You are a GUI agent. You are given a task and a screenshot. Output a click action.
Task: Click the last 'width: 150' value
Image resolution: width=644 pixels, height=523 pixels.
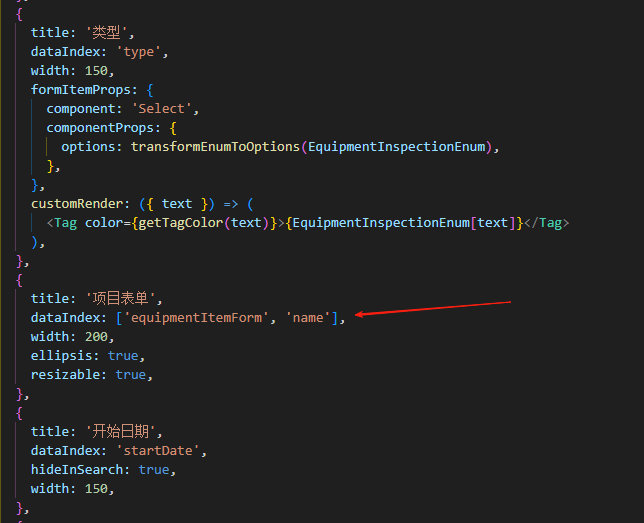pyautogui.click(x=96, y=489)
